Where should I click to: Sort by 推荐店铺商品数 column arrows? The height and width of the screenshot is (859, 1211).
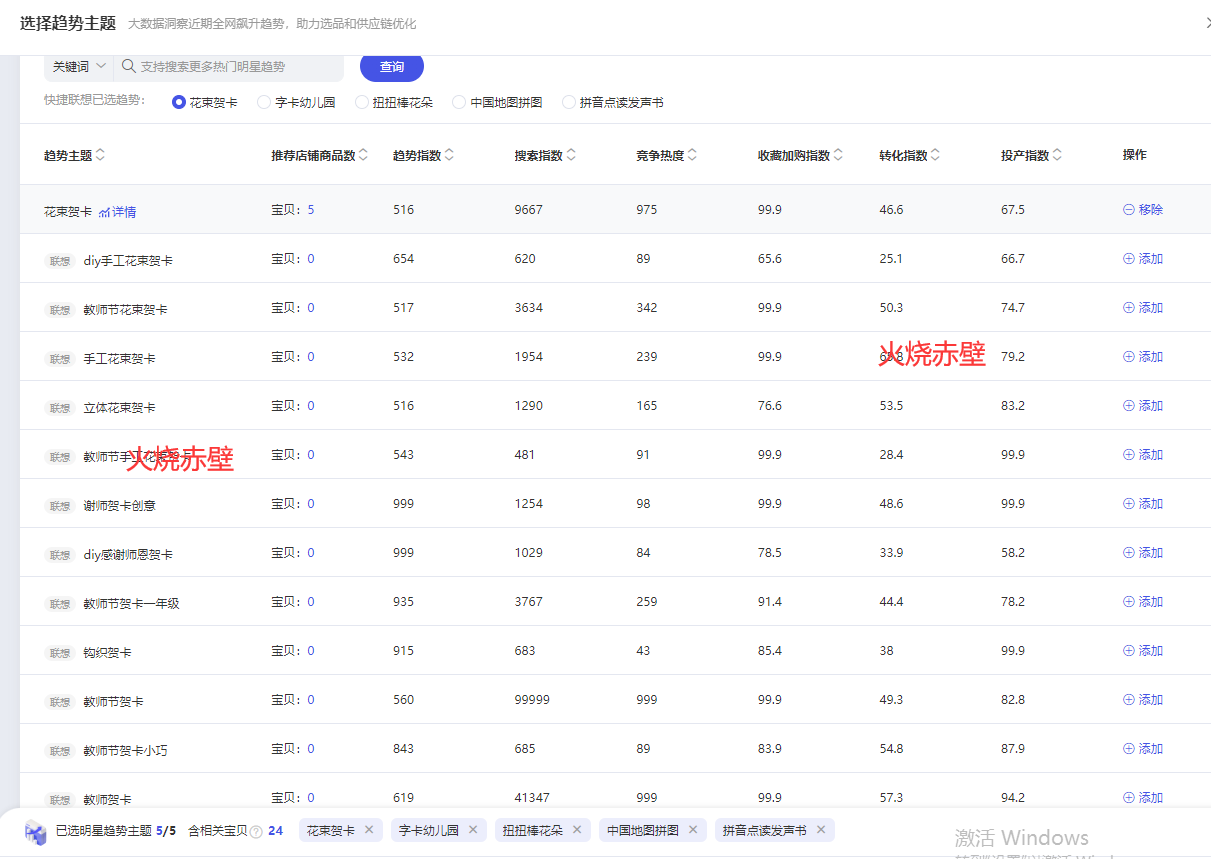coord(363,155)
